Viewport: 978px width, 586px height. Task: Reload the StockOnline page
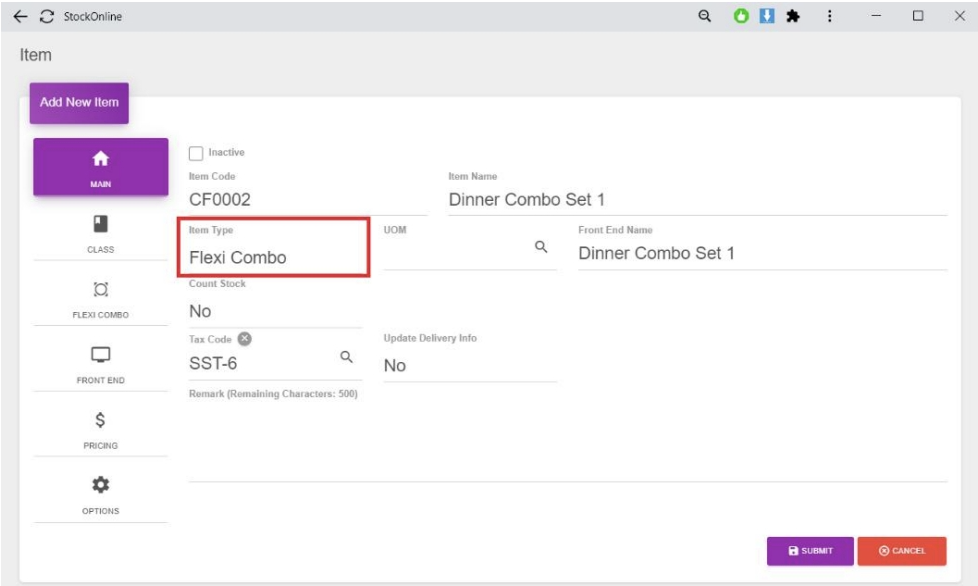[x=46, y=16]
